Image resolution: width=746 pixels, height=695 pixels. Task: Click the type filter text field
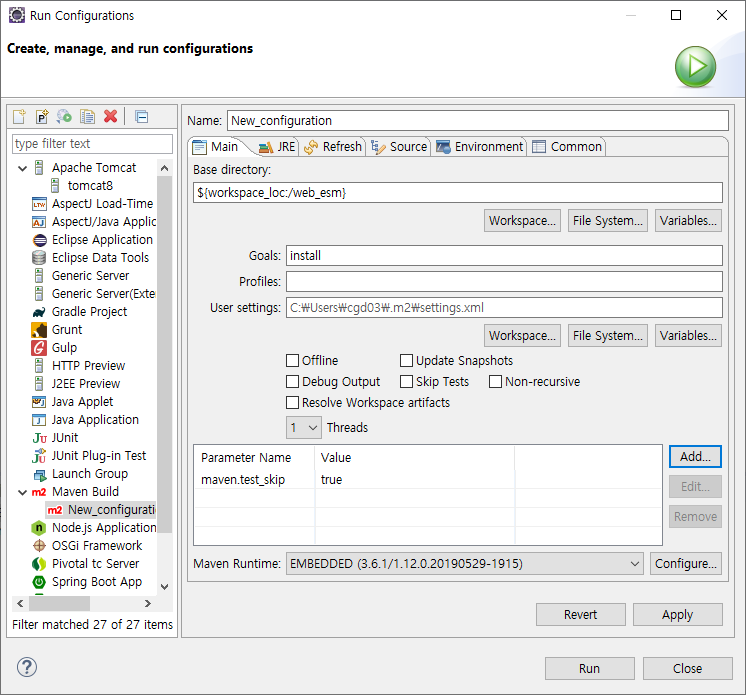(x=92, y=144)
